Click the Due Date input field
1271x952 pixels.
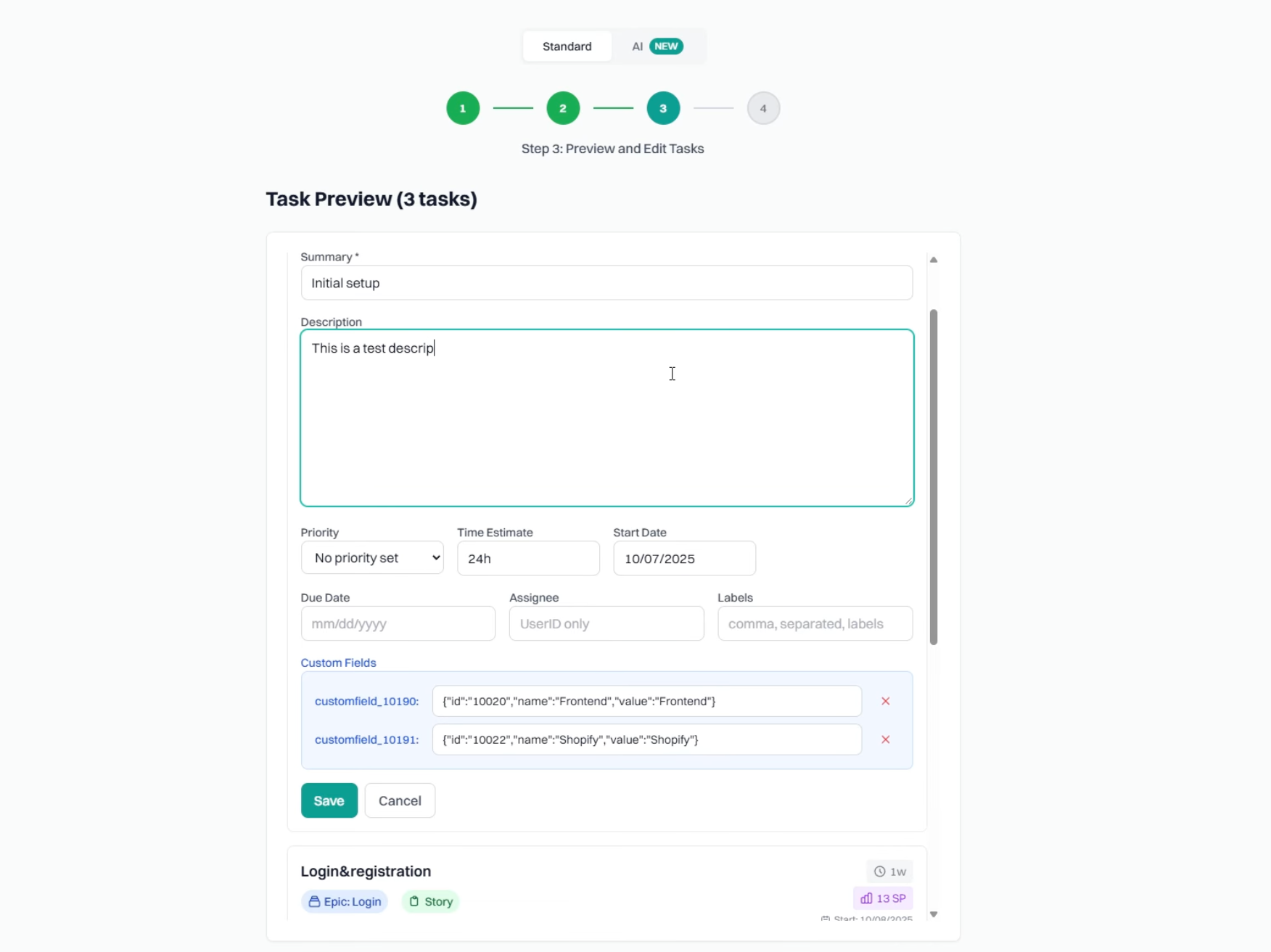pyautogui.click(x=398, y=623)
